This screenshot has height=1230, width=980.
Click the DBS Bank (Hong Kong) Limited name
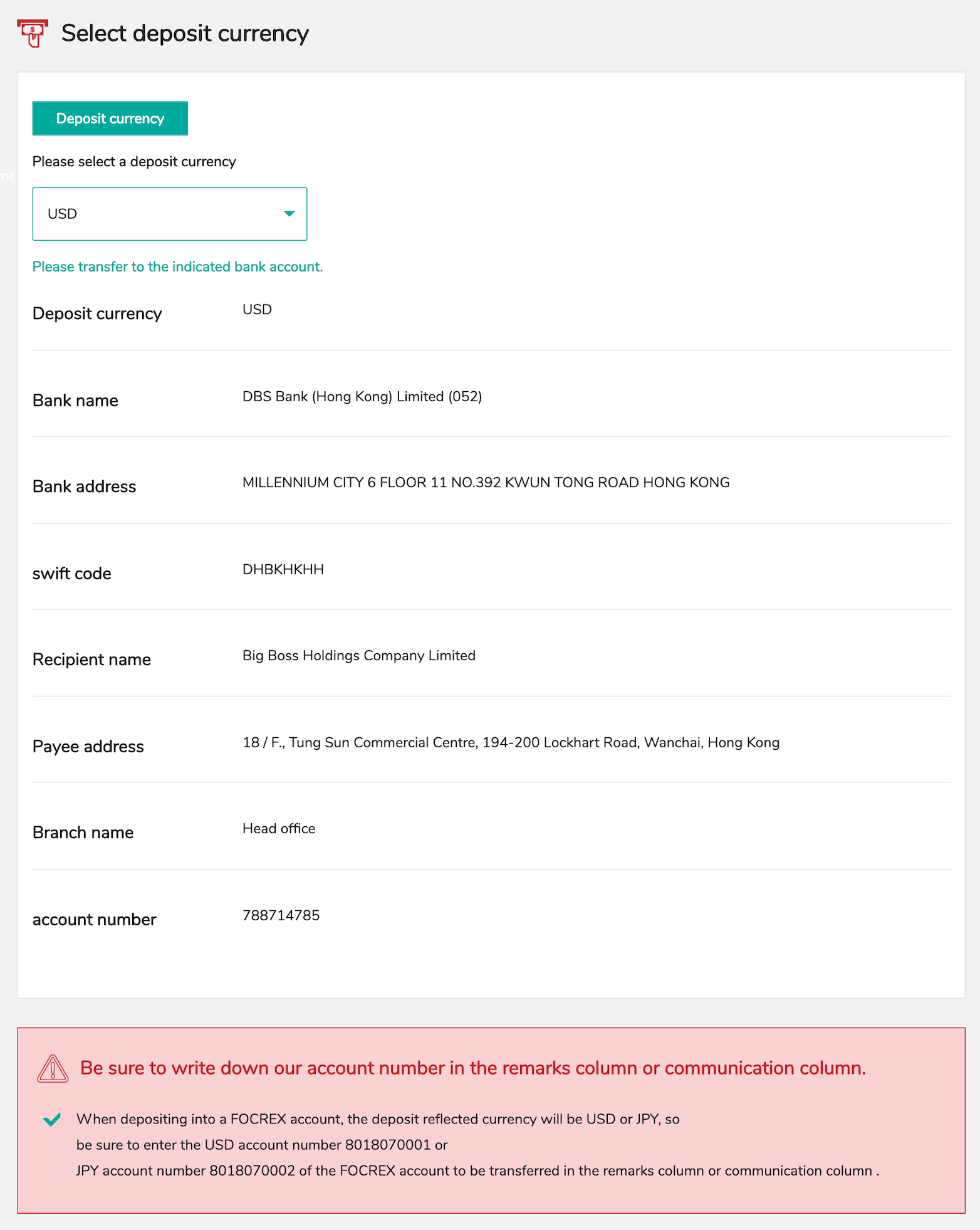point(362,396)
